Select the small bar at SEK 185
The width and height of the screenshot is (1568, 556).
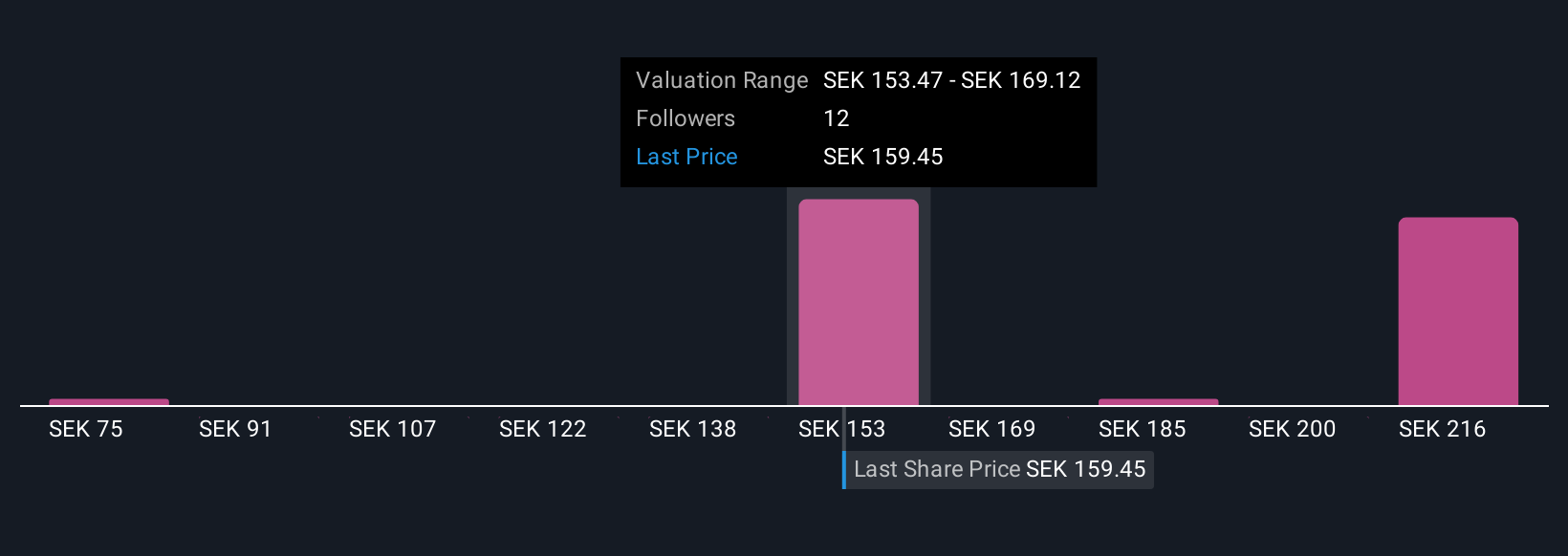1158,402
